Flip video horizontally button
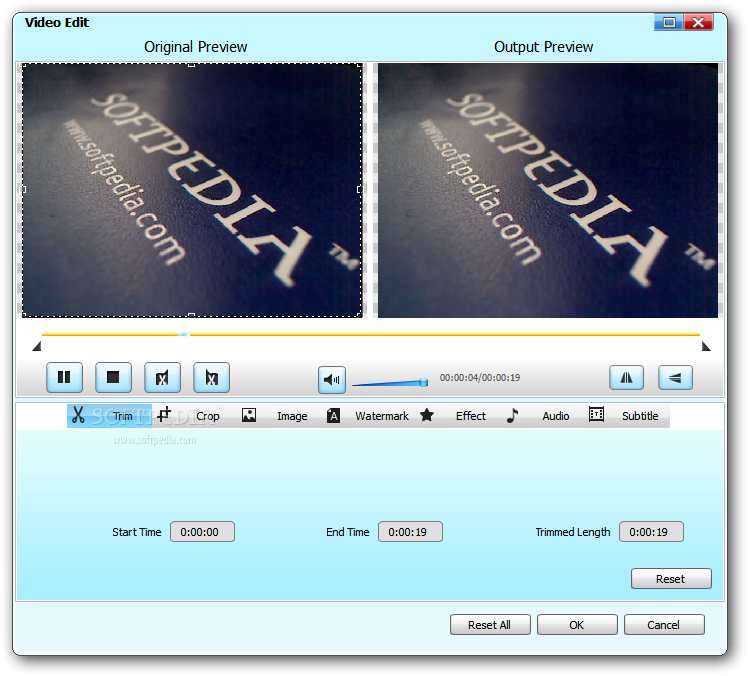 (626, 378)
